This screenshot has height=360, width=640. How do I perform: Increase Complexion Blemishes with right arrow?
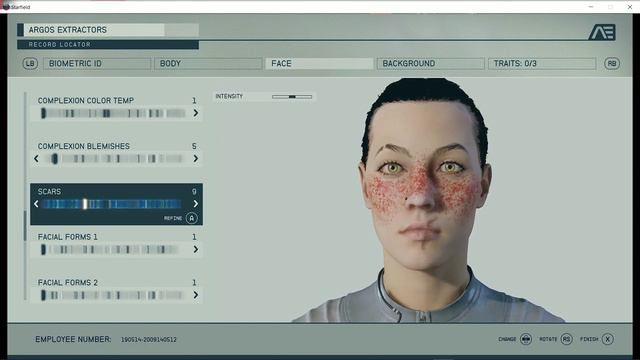[x=196, y=158]
